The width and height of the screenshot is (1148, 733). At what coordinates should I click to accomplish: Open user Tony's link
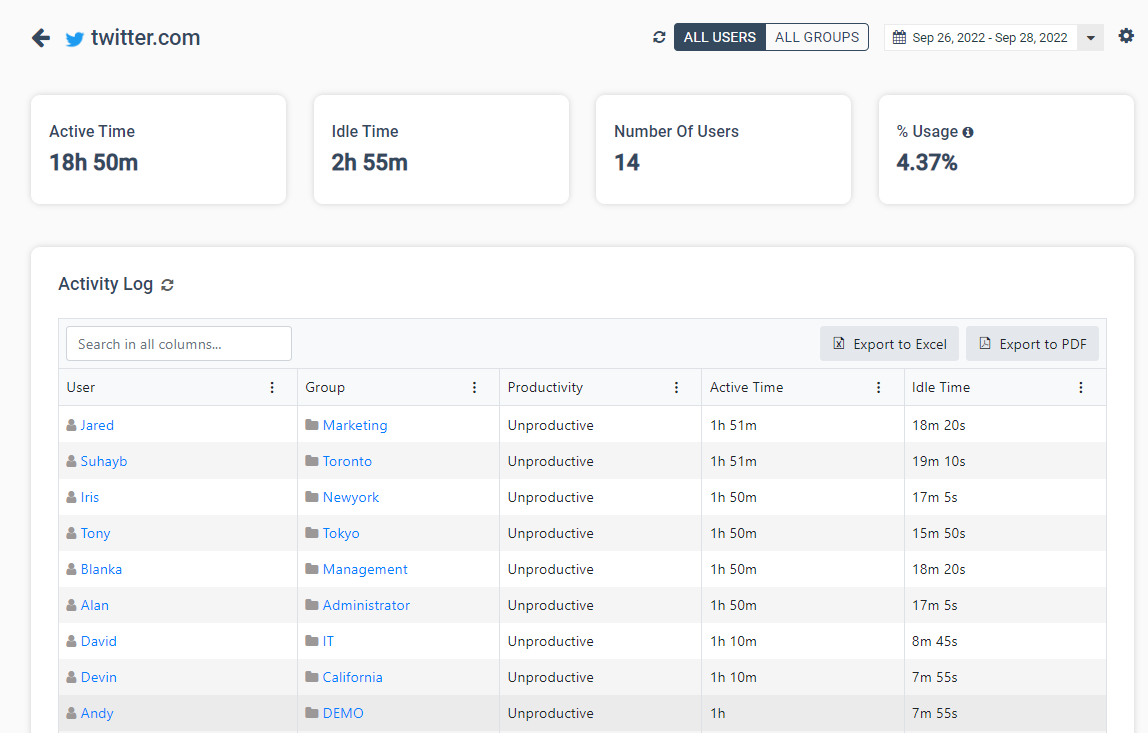coord(95,533)
